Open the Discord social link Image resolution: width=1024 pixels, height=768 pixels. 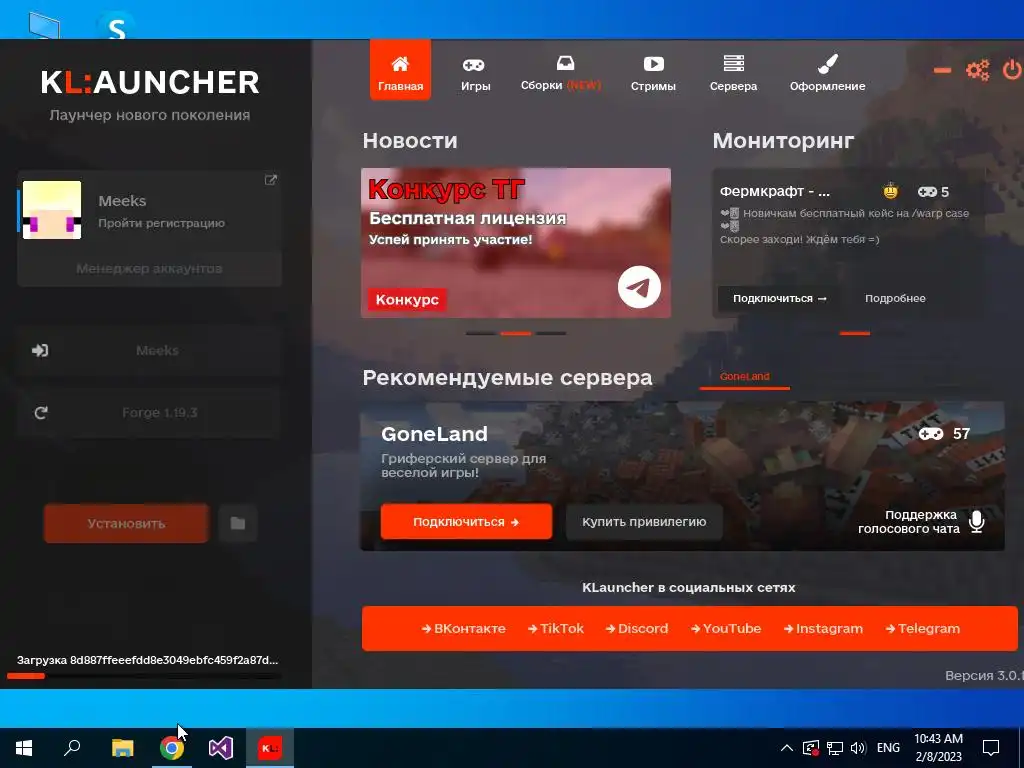pos(637,628)
